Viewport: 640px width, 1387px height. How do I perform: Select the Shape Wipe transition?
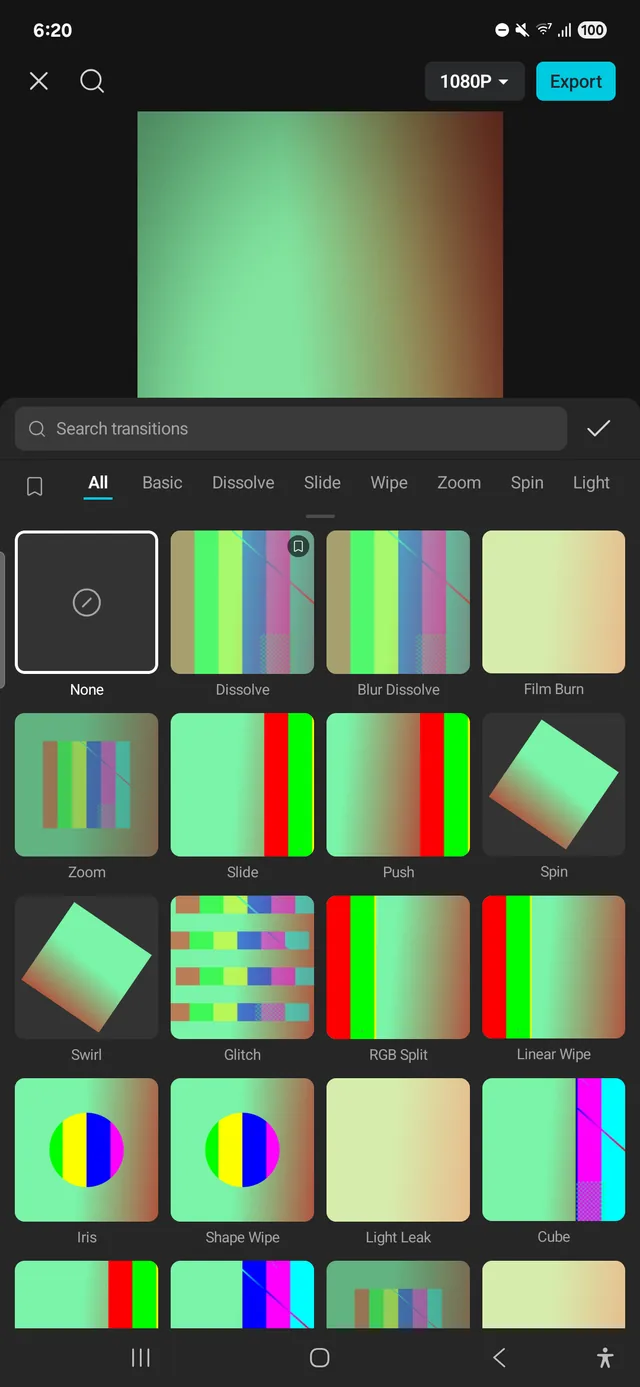coord(242,1150)
